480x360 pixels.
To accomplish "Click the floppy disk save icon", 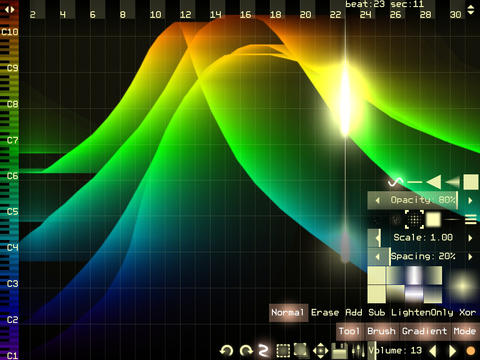I will (339, 351).
